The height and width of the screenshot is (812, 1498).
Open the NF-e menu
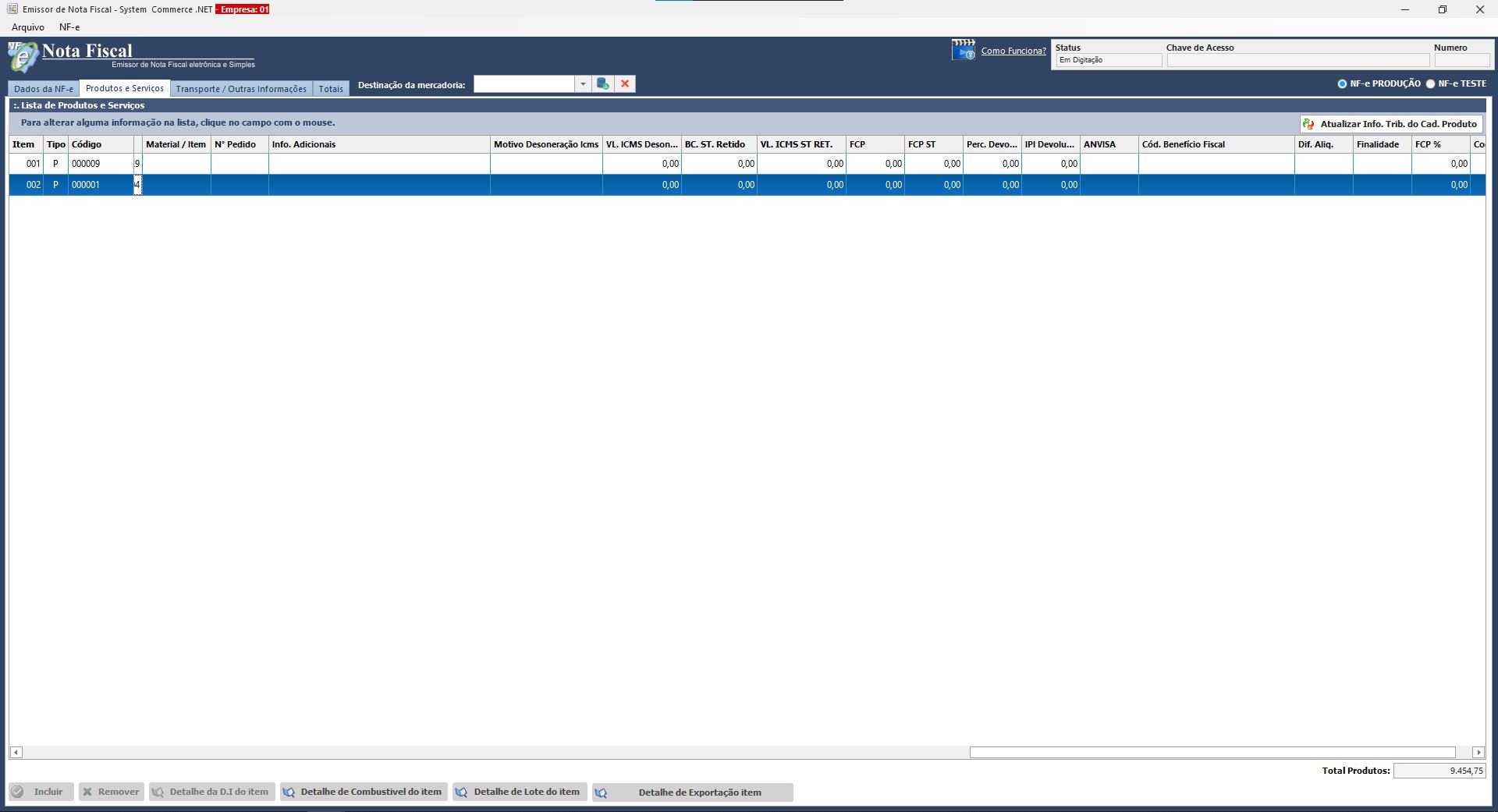pyautogui.click(x=69, y=27)
